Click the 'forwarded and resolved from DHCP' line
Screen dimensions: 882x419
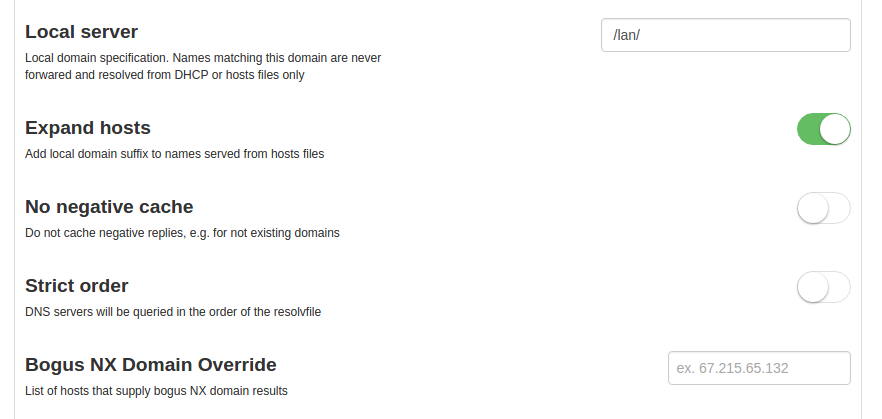pos(164,75)
